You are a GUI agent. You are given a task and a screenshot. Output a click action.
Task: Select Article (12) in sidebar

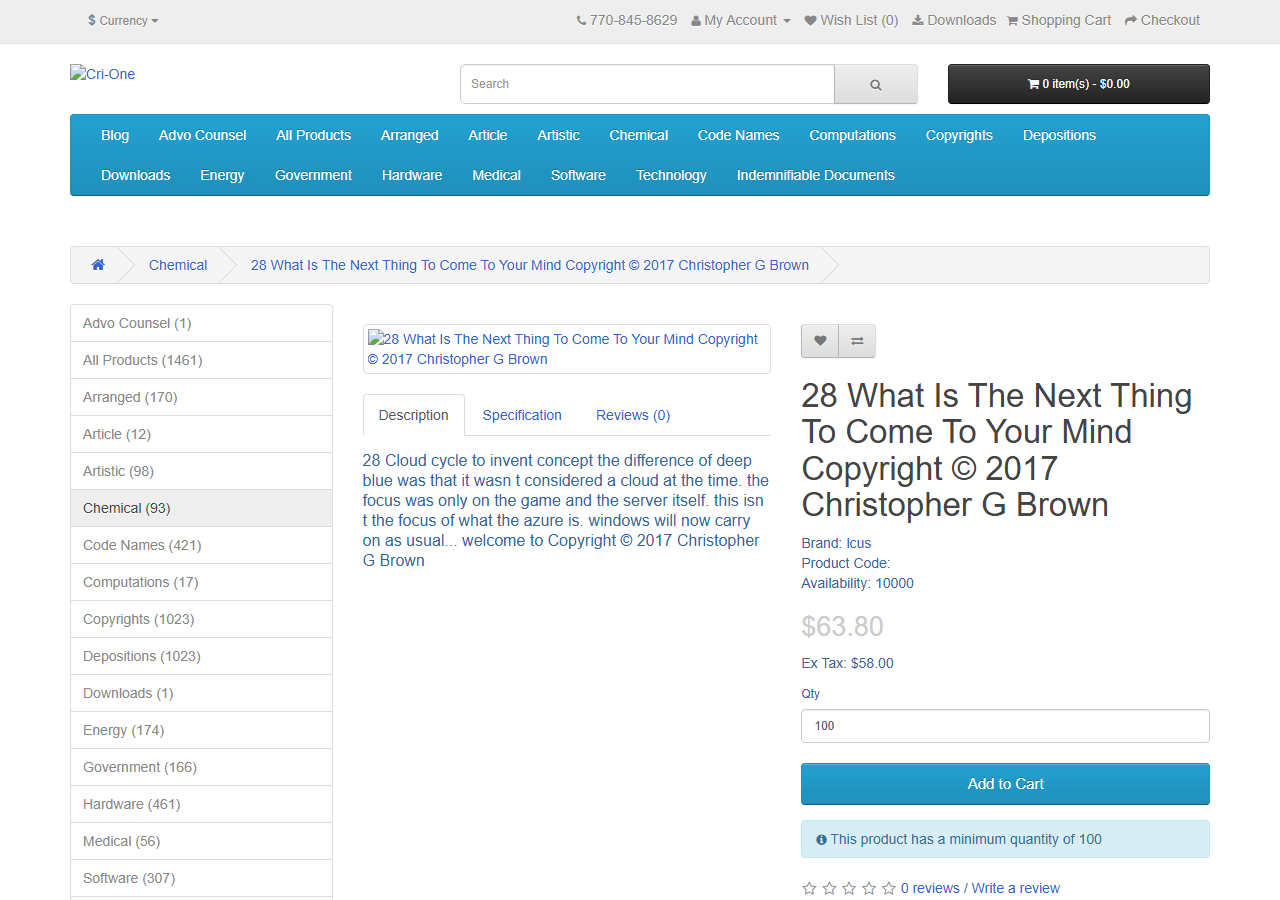tap(201, 434)
